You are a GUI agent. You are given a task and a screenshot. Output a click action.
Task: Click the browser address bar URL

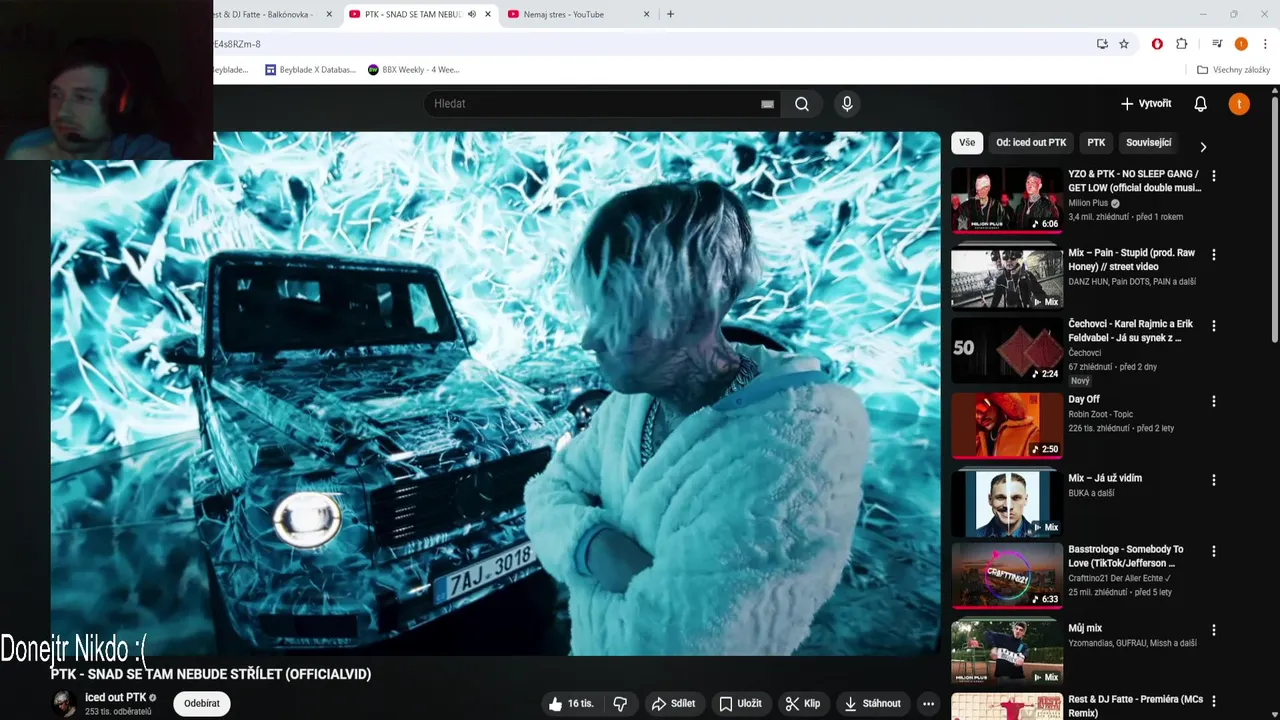click(x=650, y=44)
